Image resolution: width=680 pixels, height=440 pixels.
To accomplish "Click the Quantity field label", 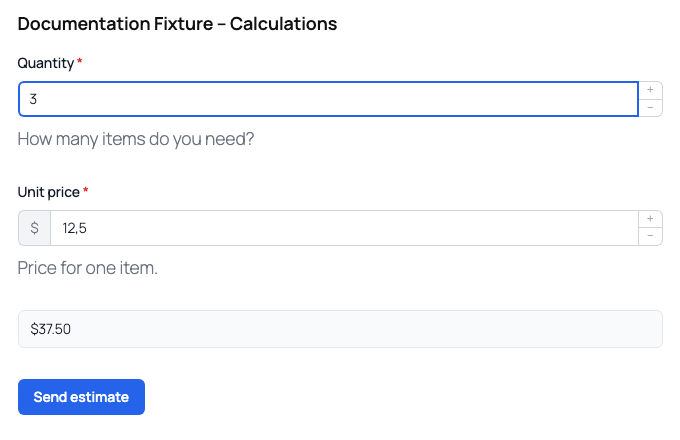I will click(46, 63).
